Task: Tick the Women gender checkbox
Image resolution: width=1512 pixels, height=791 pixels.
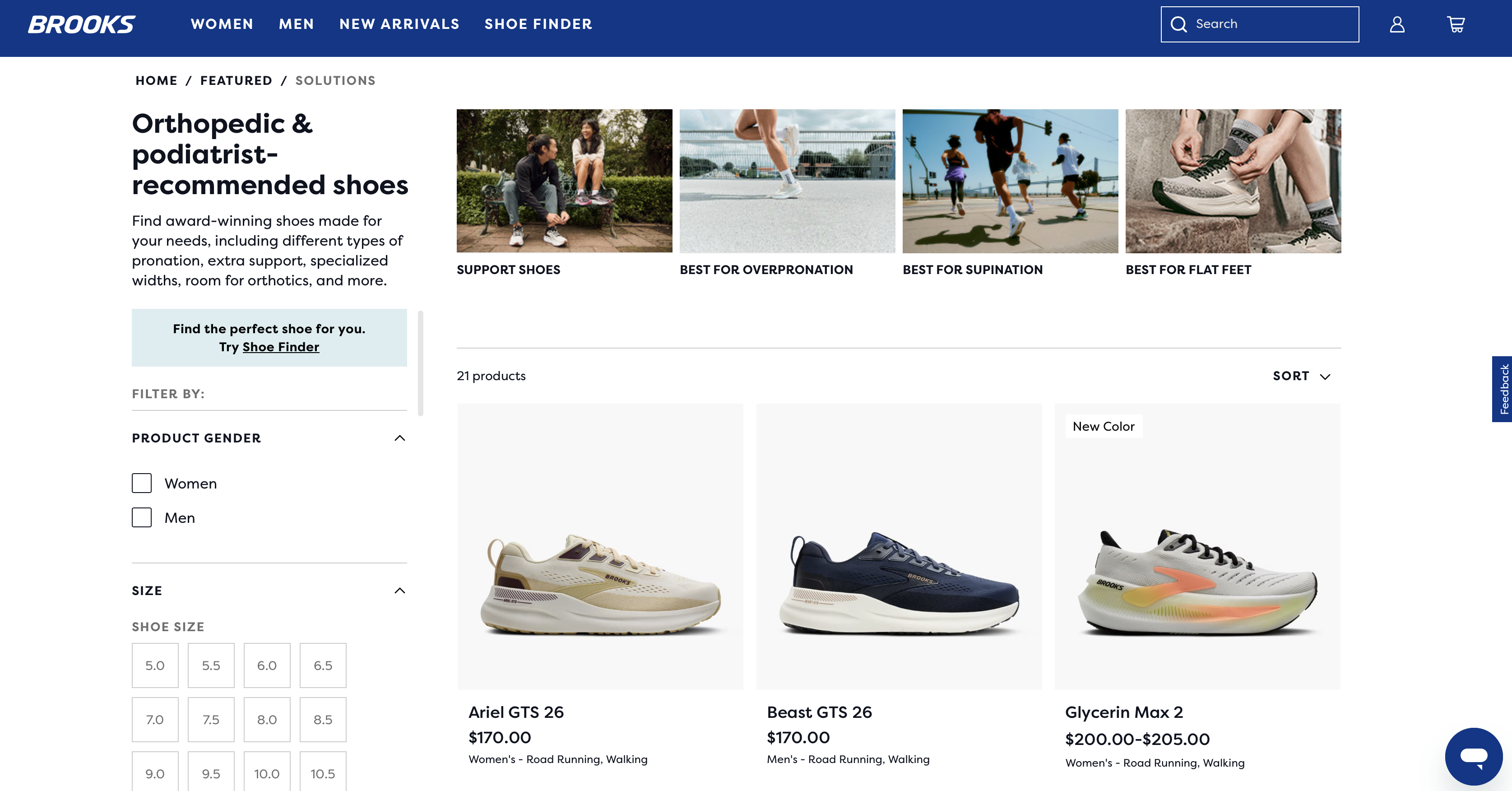Action: pos(141,483)
